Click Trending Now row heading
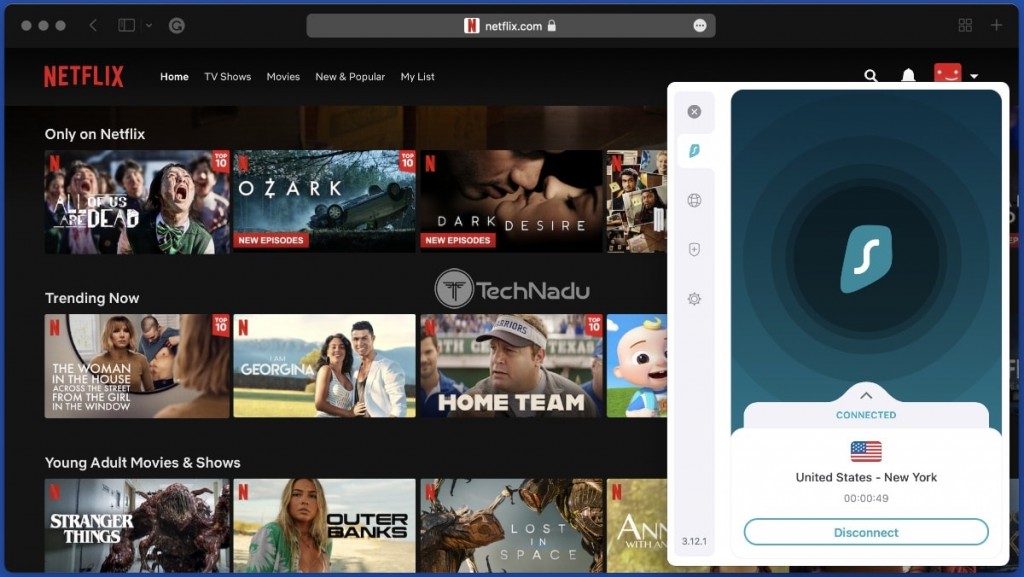Viewport: 1024px width, 577px height. tap(92, 298)
